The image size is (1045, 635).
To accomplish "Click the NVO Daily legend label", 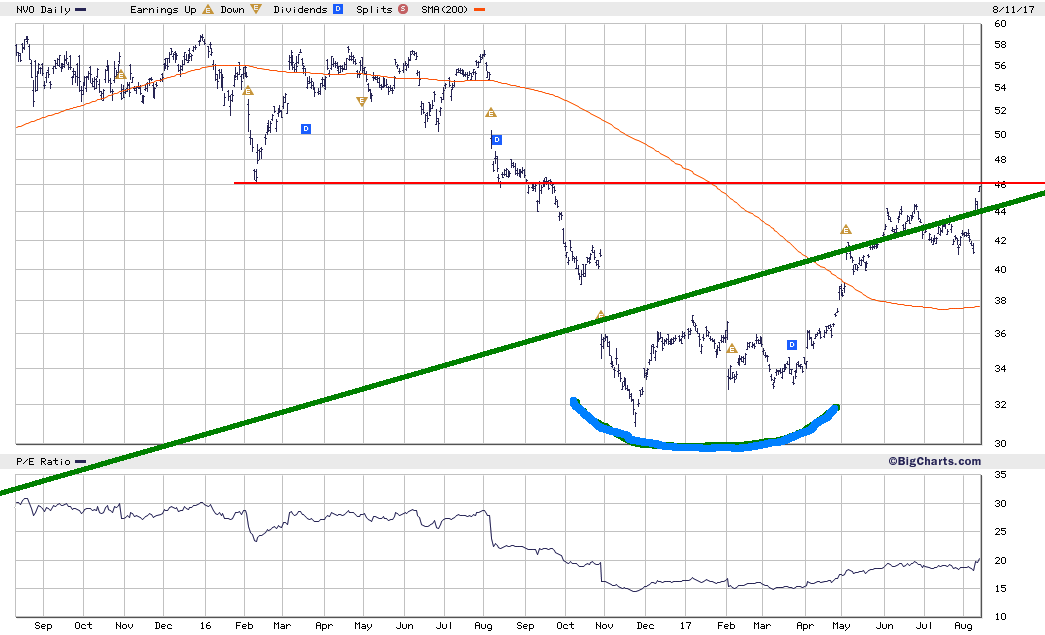I will [43, 9].
